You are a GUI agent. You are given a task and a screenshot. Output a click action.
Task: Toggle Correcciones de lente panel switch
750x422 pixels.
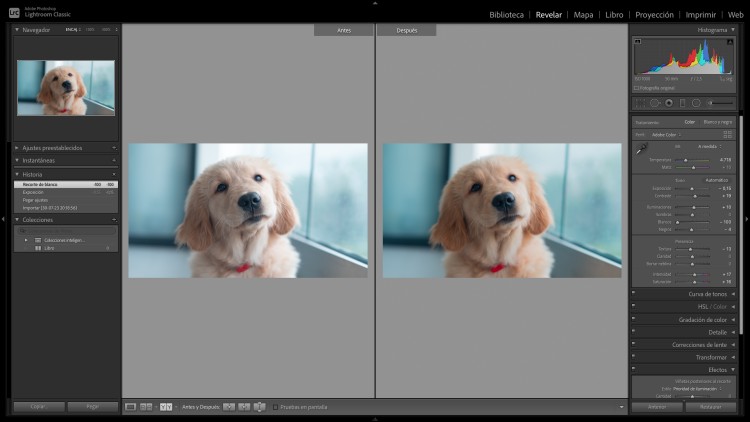pos(634,343)
